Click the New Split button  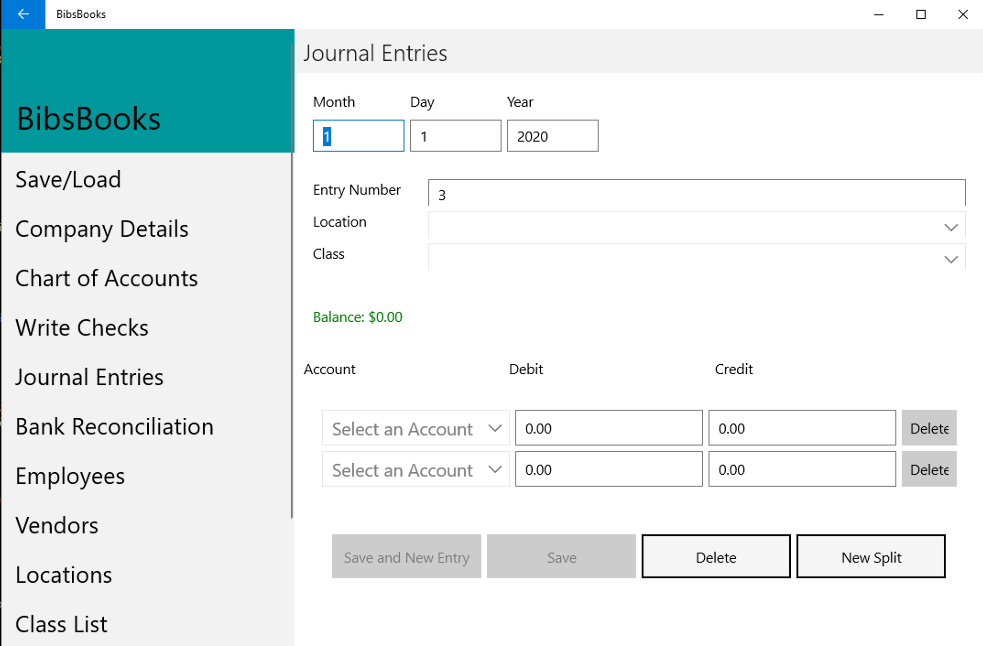click(871, 557)
